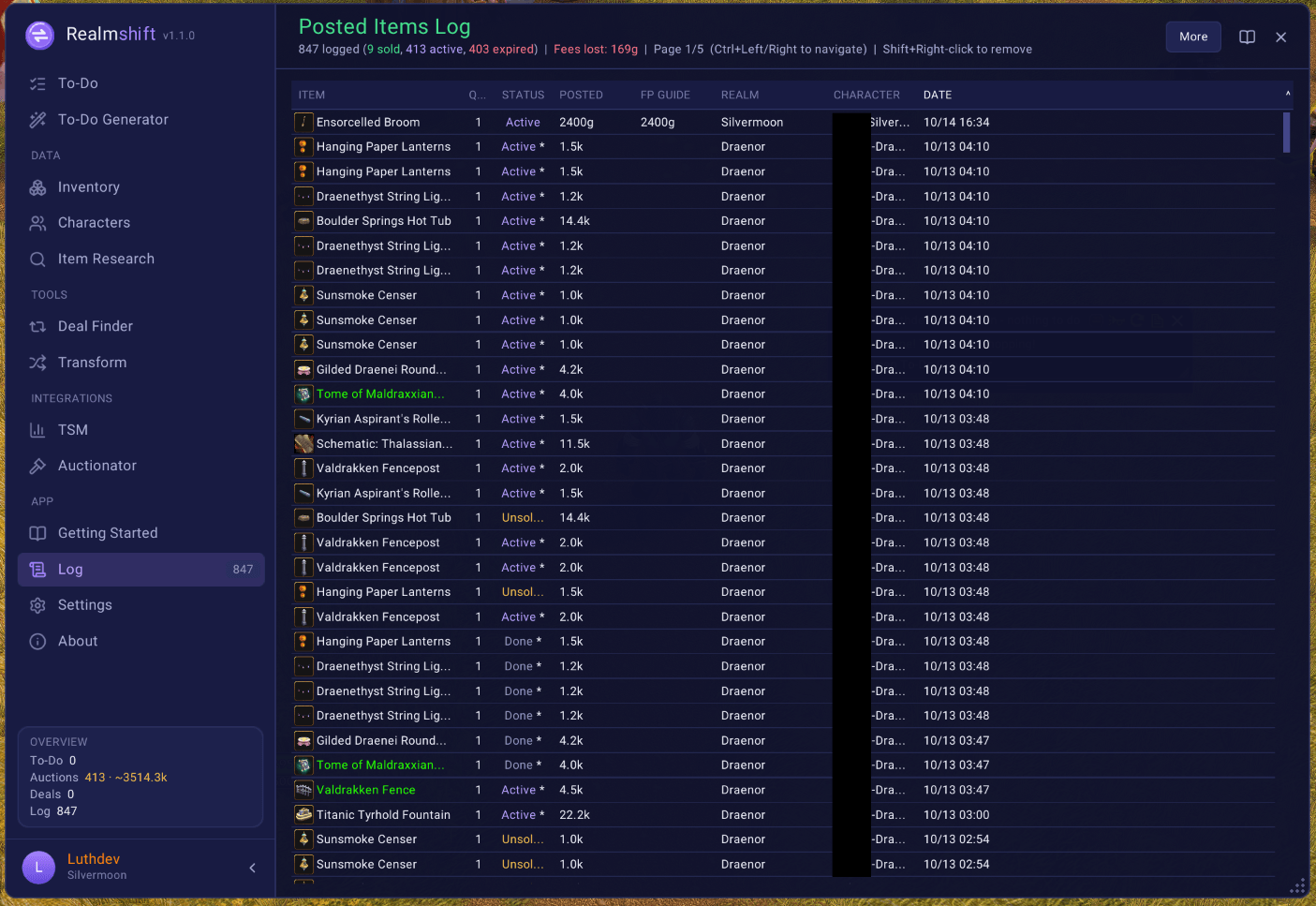Close the Posted Items Log window
Viewport: 1316px width, 906px height.
1281,37
